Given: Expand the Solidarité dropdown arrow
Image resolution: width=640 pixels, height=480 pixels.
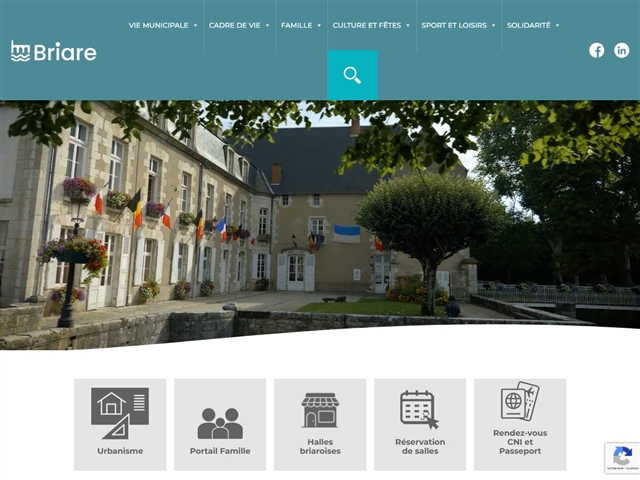Looking at the screenshot, I should [x=557, y=25].
